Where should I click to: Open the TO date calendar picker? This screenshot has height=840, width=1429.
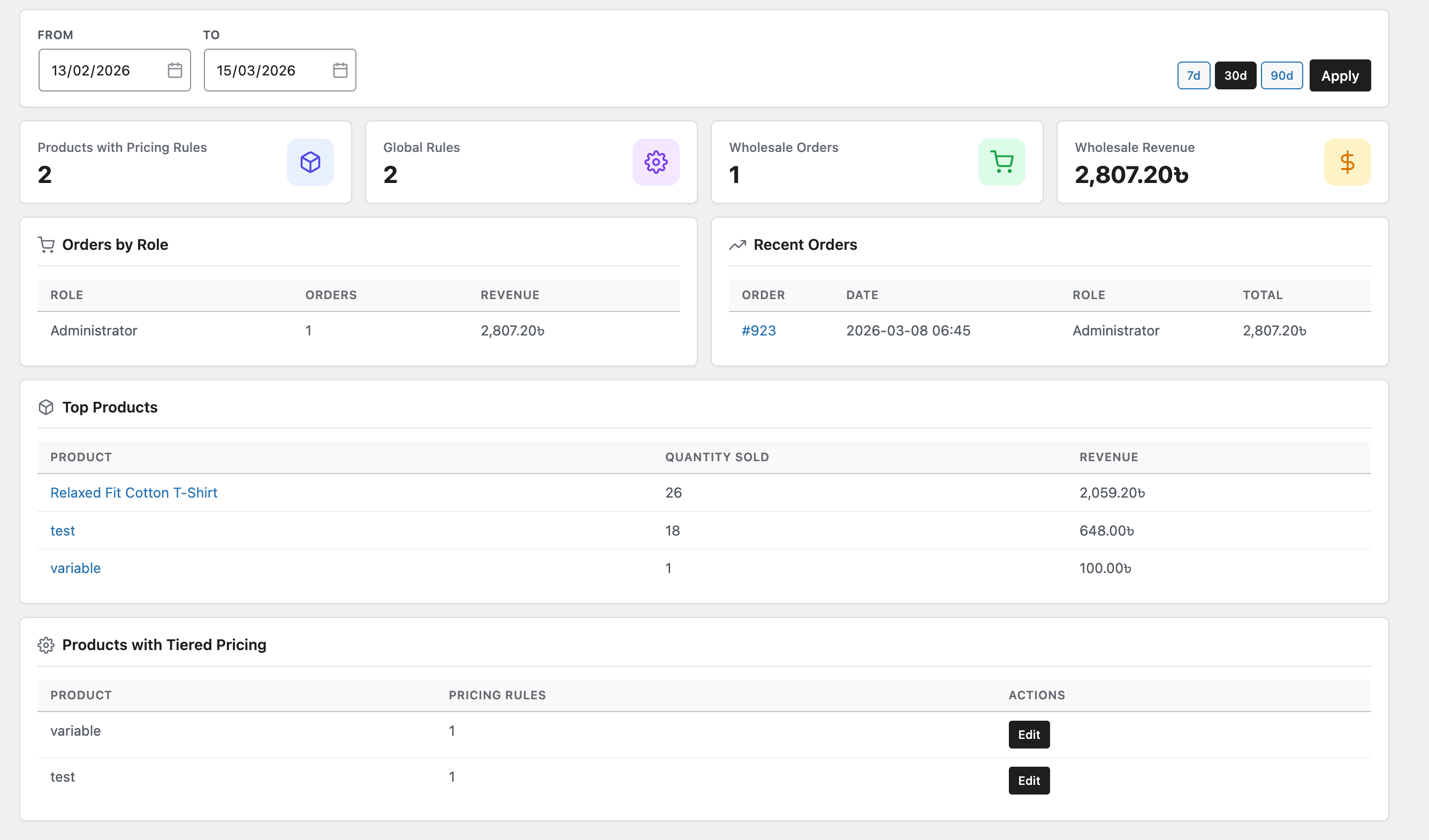pos(340,70)
